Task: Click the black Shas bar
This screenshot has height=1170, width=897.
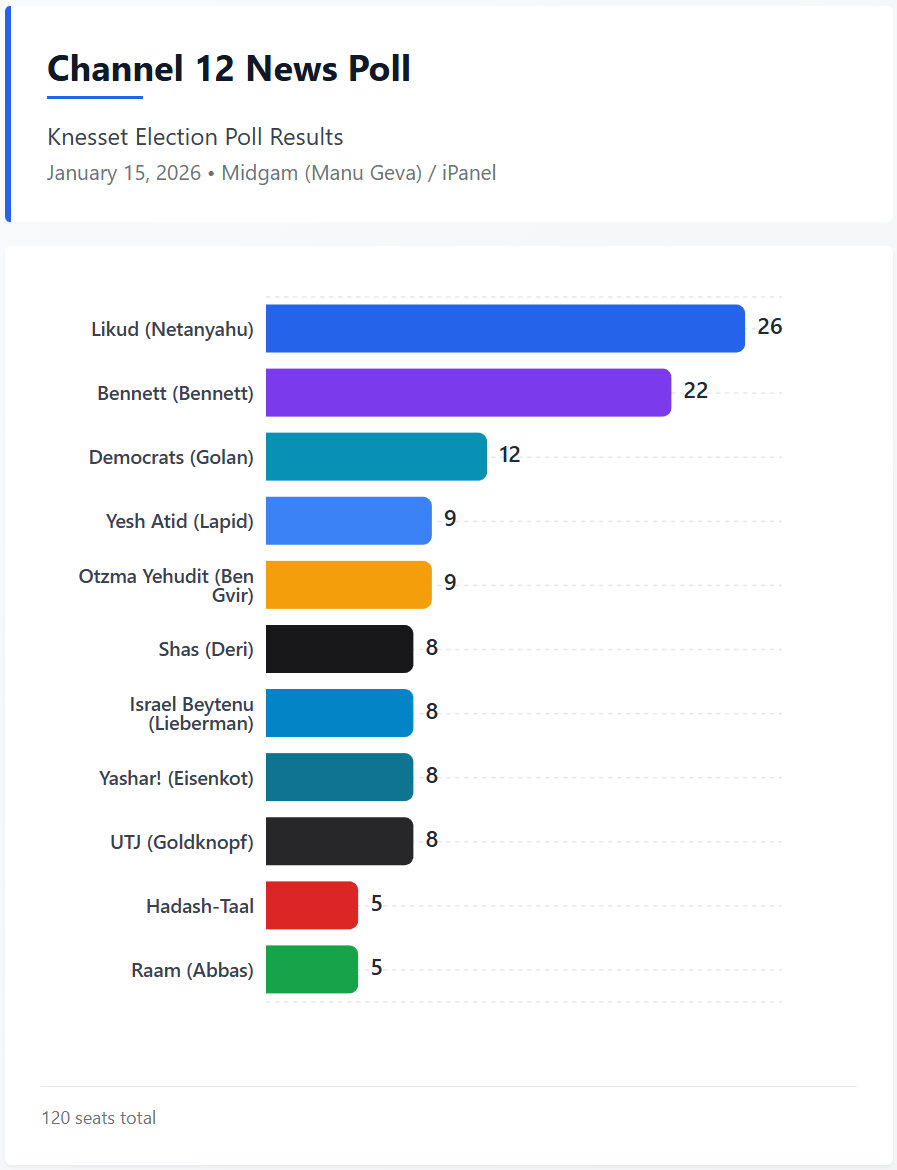Action: [x=339, y=648]
